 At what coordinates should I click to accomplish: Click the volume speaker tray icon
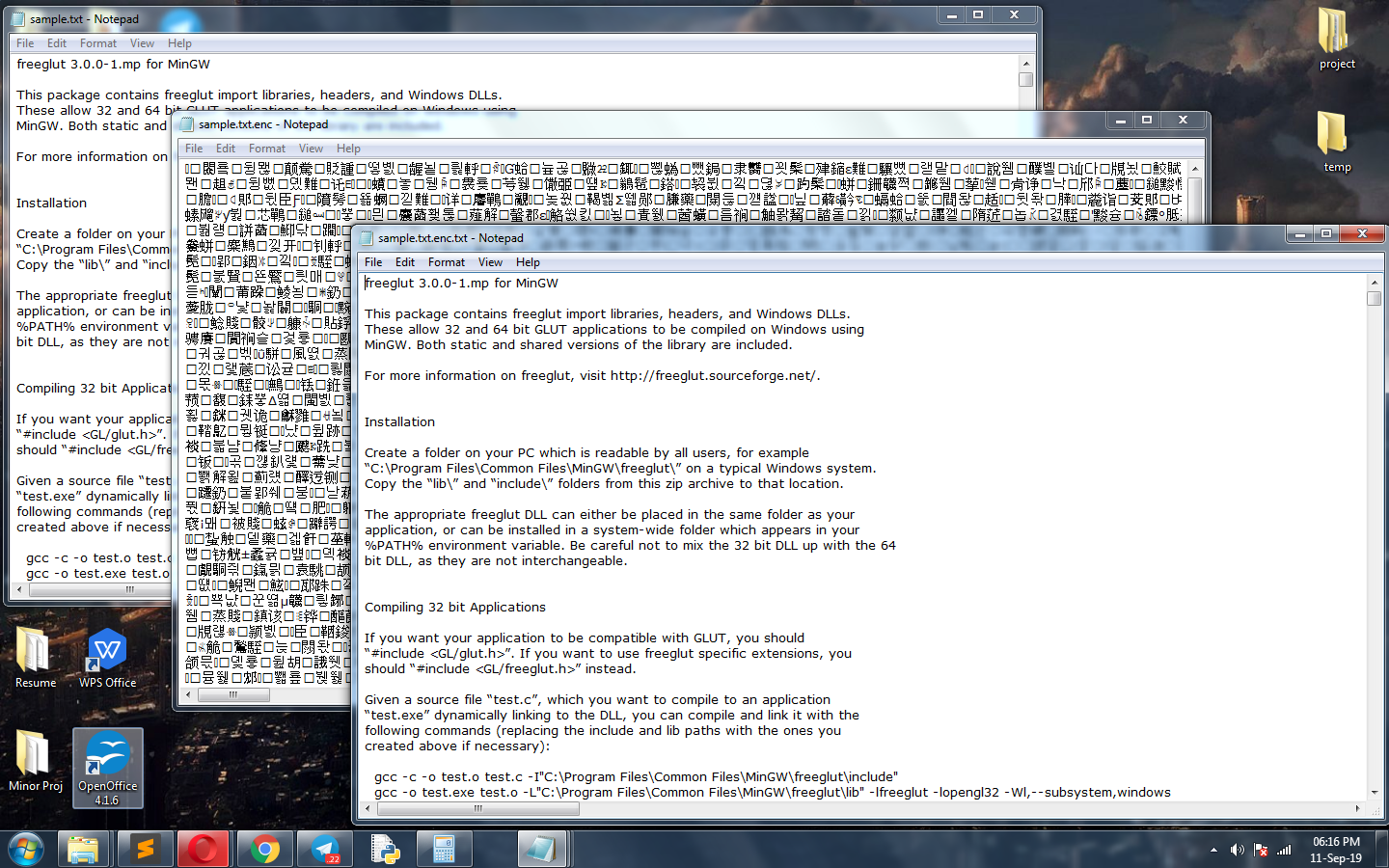pos(1238,850)
